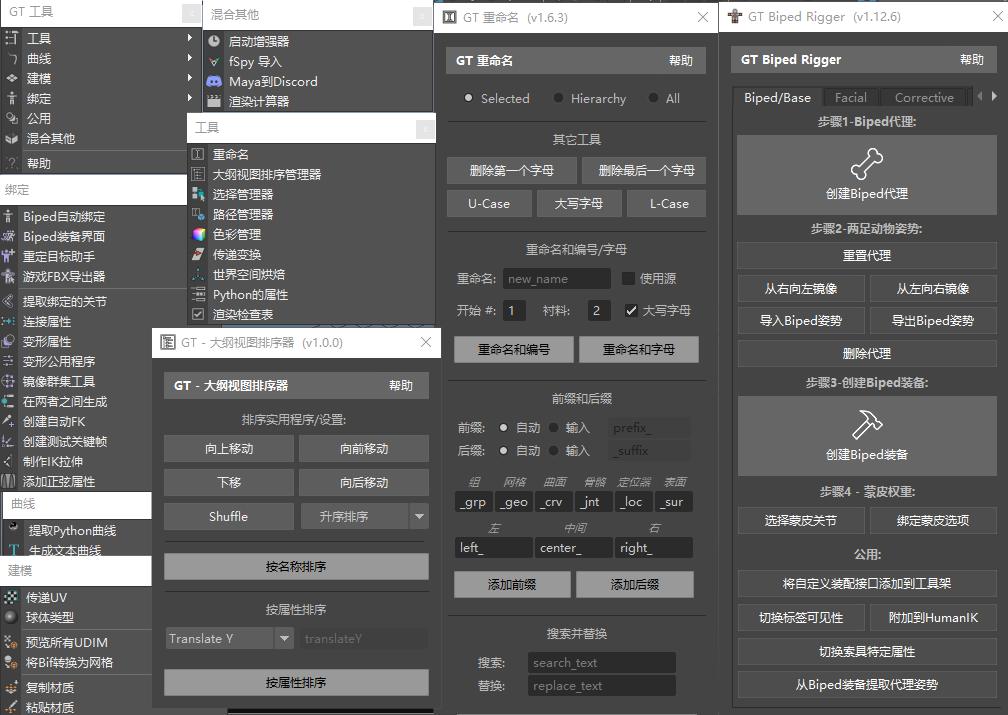Click the 球体类型 sphere icon
Image resolution: width=1008 pixels, height=715 pixels.
(x=11, y=617)
